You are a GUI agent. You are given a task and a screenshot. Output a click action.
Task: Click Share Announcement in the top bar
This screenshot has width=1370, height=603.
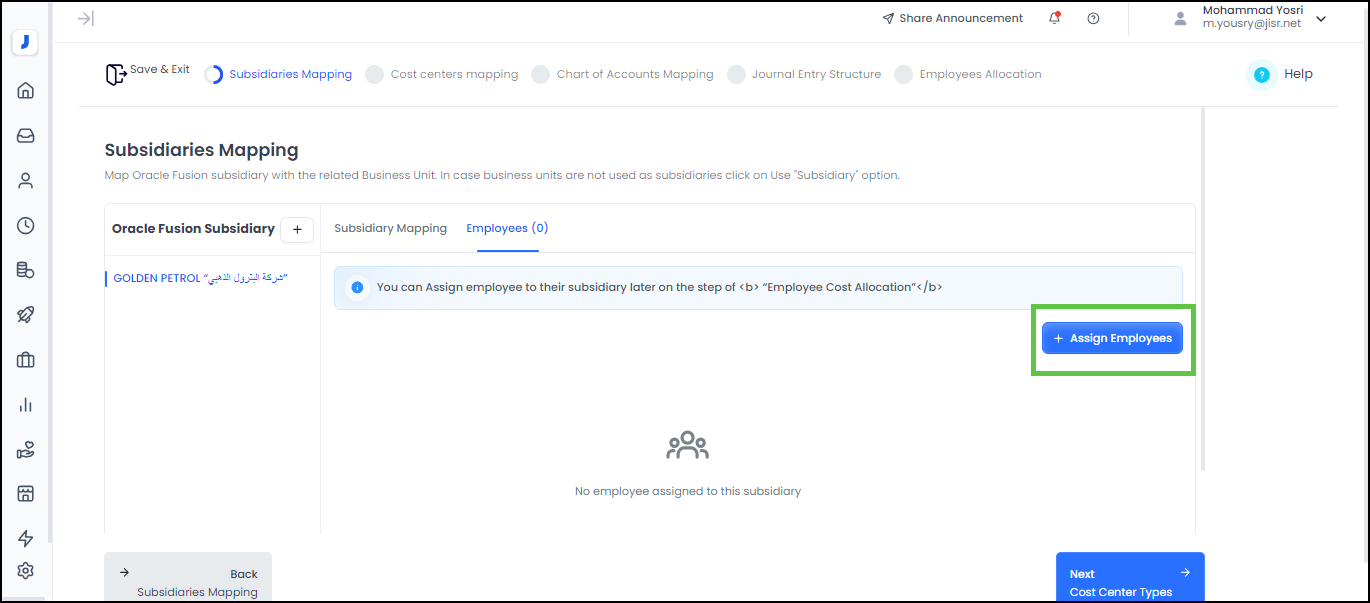tap(952, 18)
